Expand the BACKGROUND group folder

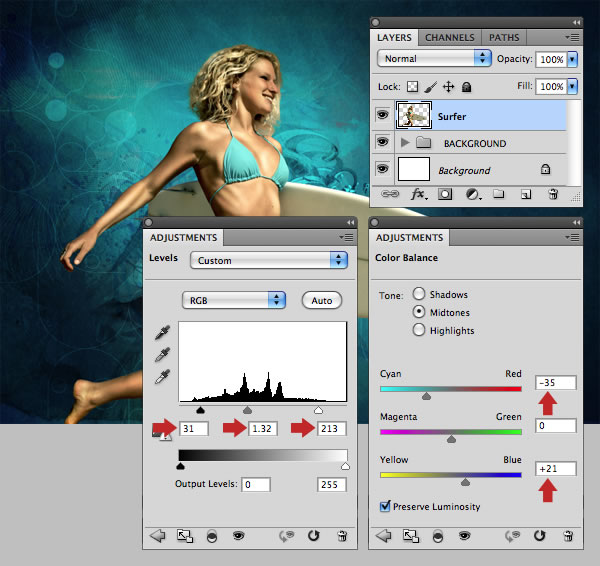pos(405,143)
